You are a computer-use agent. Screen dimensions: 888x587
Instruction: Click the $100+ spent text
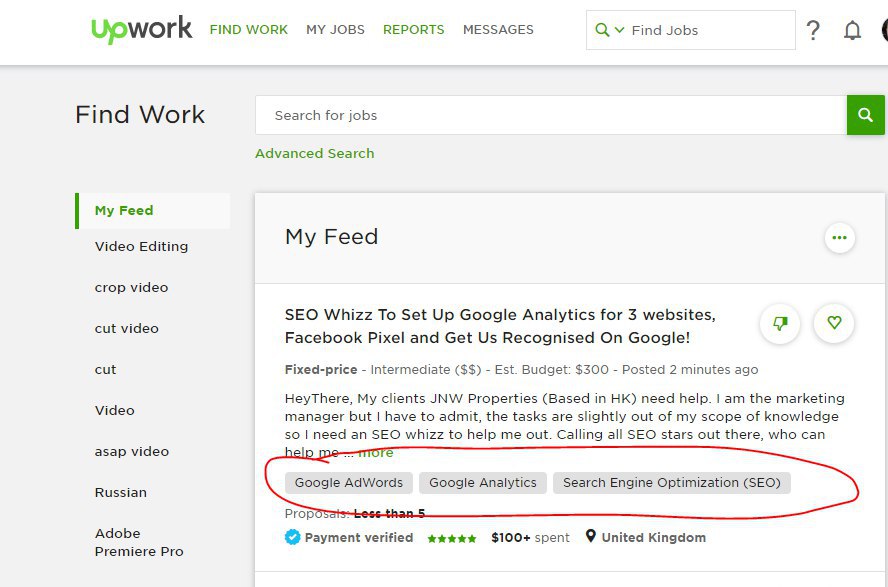530,538
